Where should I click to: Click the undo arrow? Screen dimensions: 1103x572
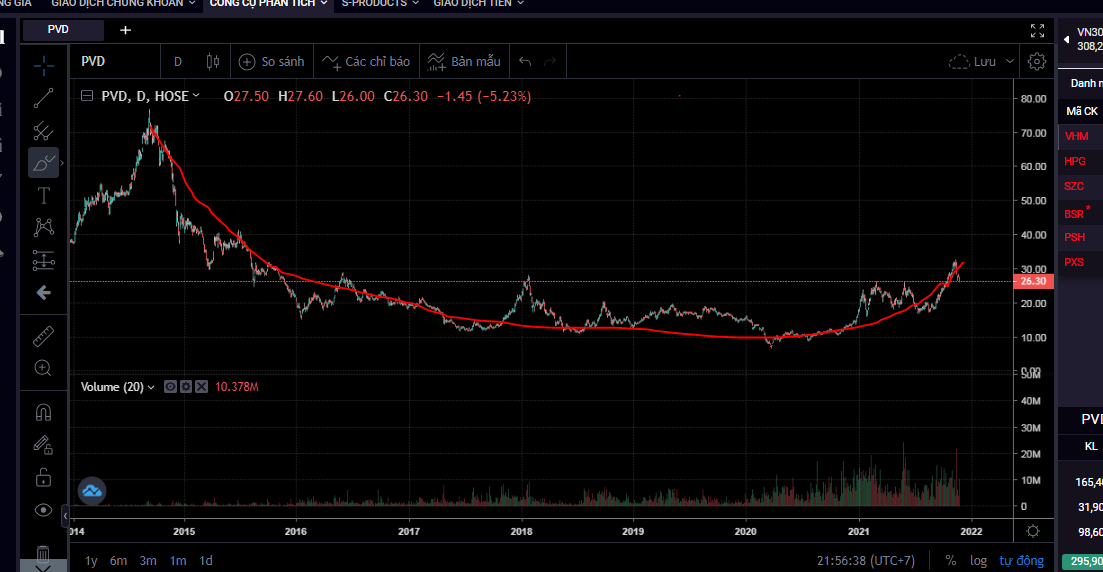[525, 62]
